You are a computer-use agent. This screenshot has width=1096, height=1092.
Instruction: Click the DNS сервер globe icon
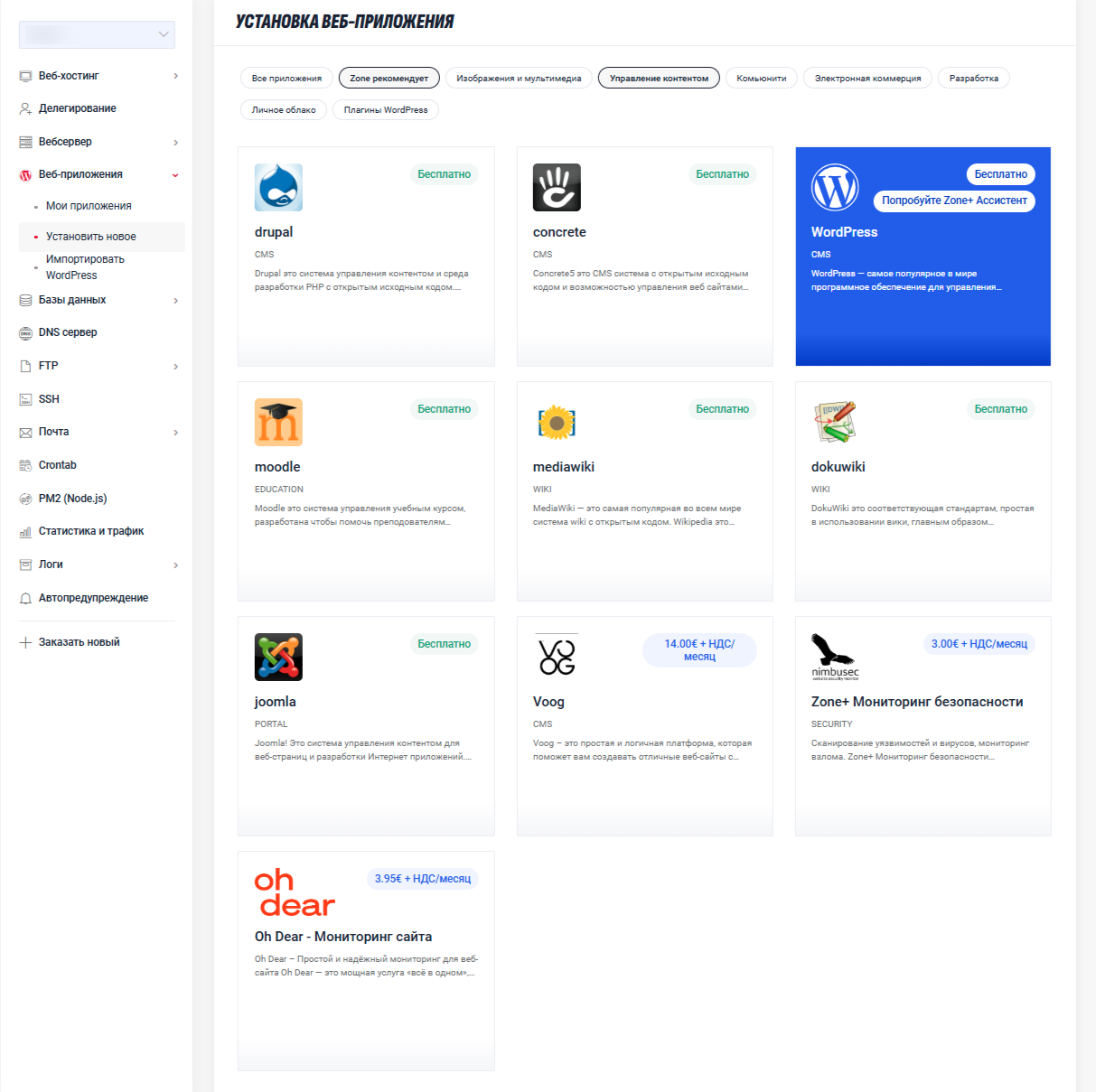[x=25, y=332]
